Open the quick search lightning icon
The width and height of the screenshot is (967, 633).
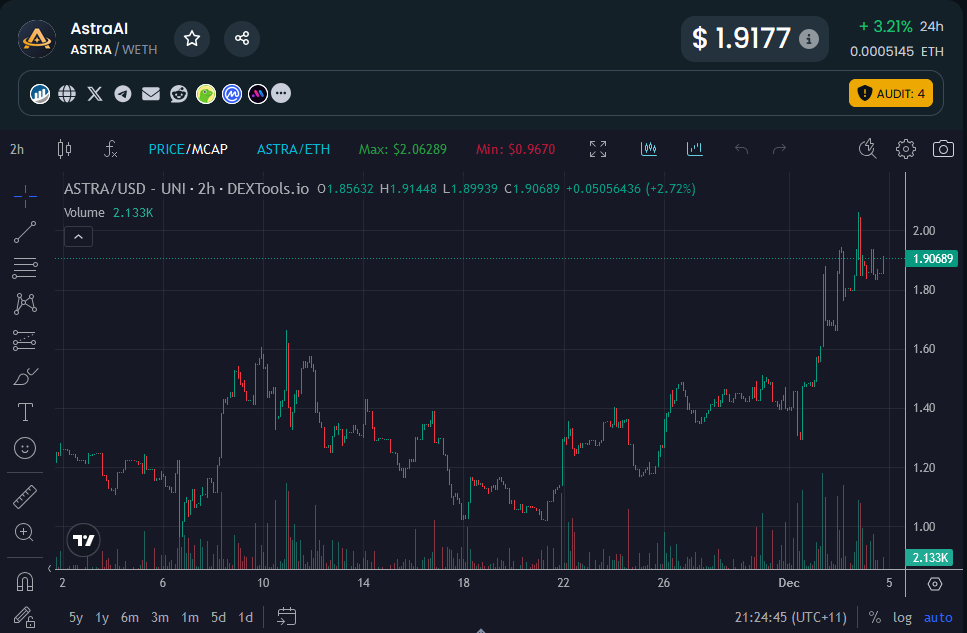[x=868, y=149]
